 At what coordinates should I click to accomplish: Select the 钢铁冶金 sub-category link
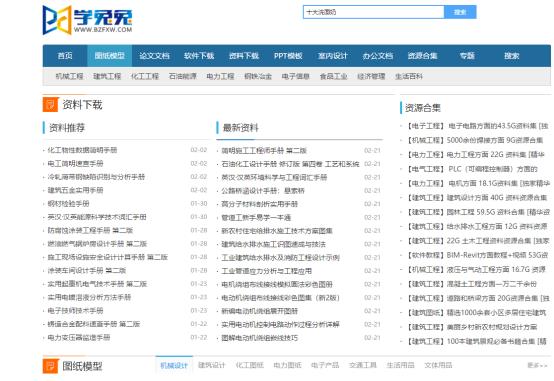[x=258, y=76]
